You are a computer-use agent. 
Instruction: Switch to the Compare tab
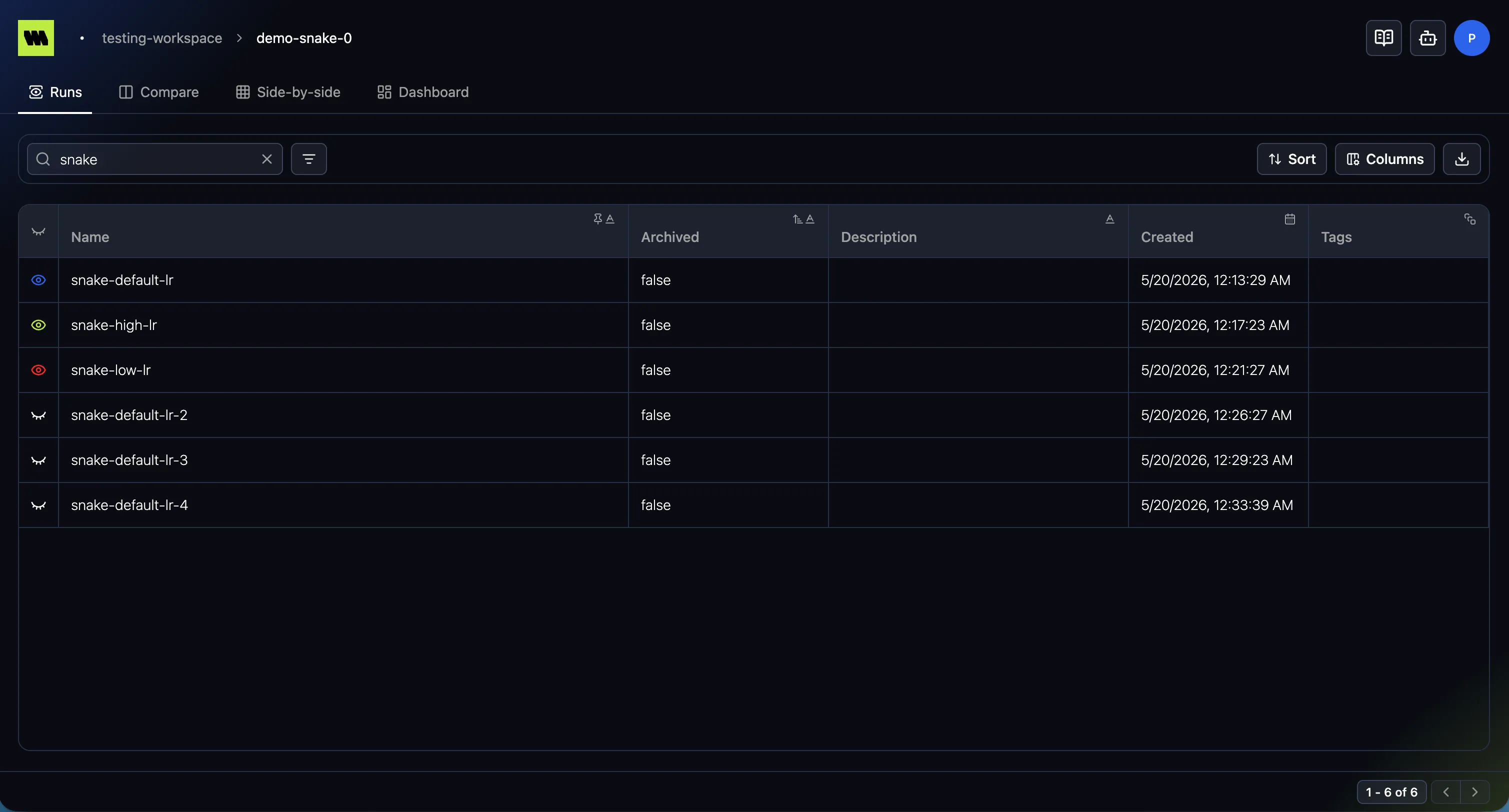[158, 92]
